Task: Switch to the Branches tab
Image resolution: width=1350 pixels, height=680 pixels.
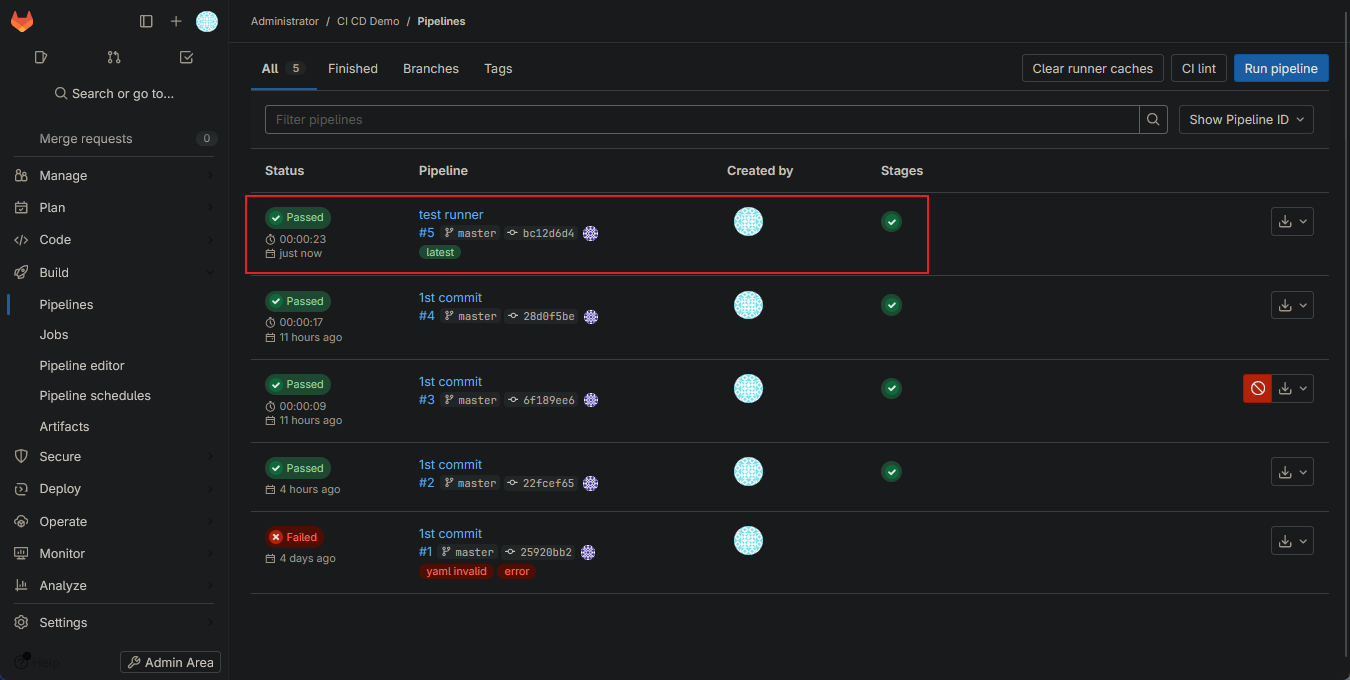Action: click(431, 68)
